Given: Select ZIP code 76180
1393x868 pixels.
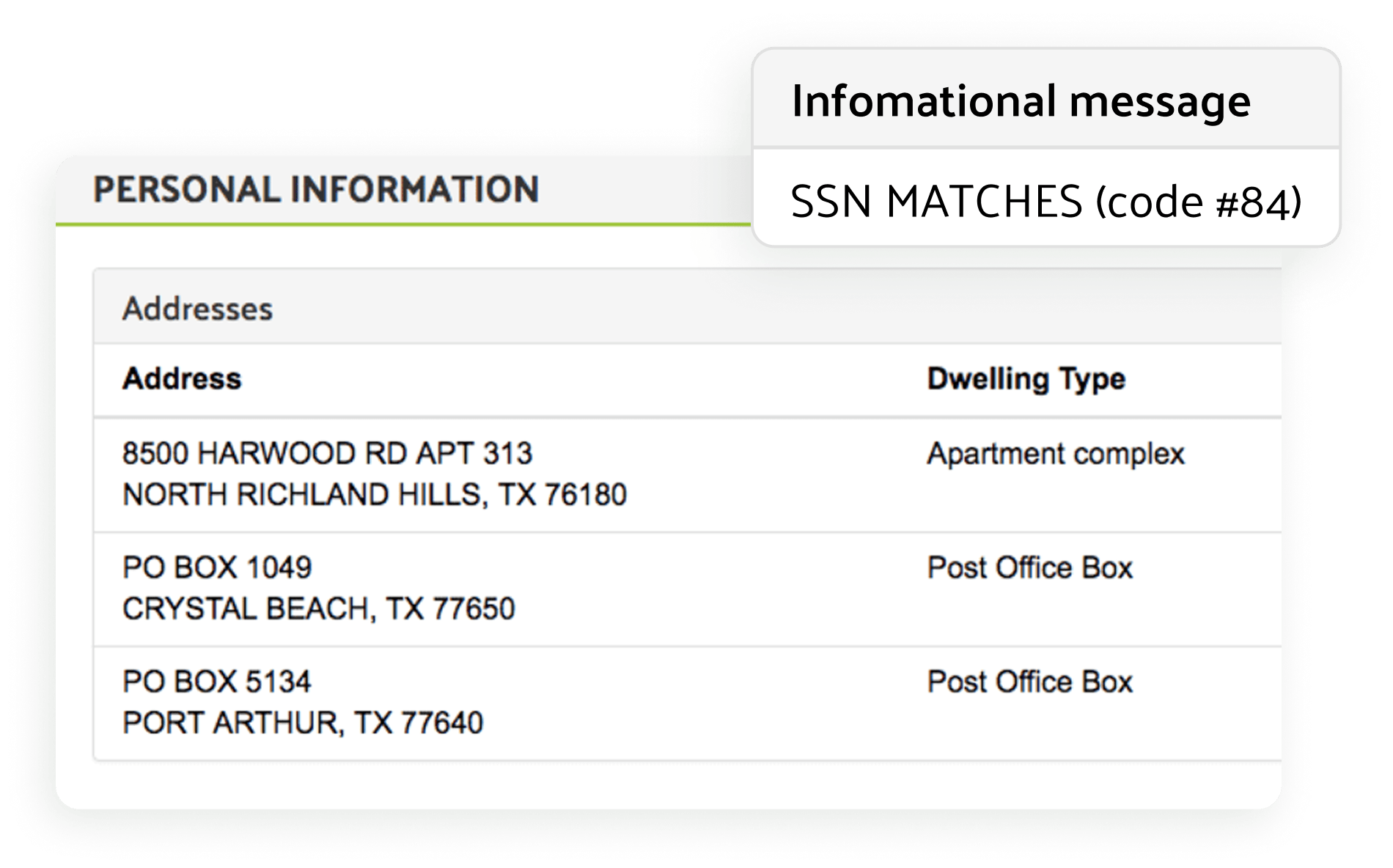Looking at the screenshot, I should coord(585,495).
